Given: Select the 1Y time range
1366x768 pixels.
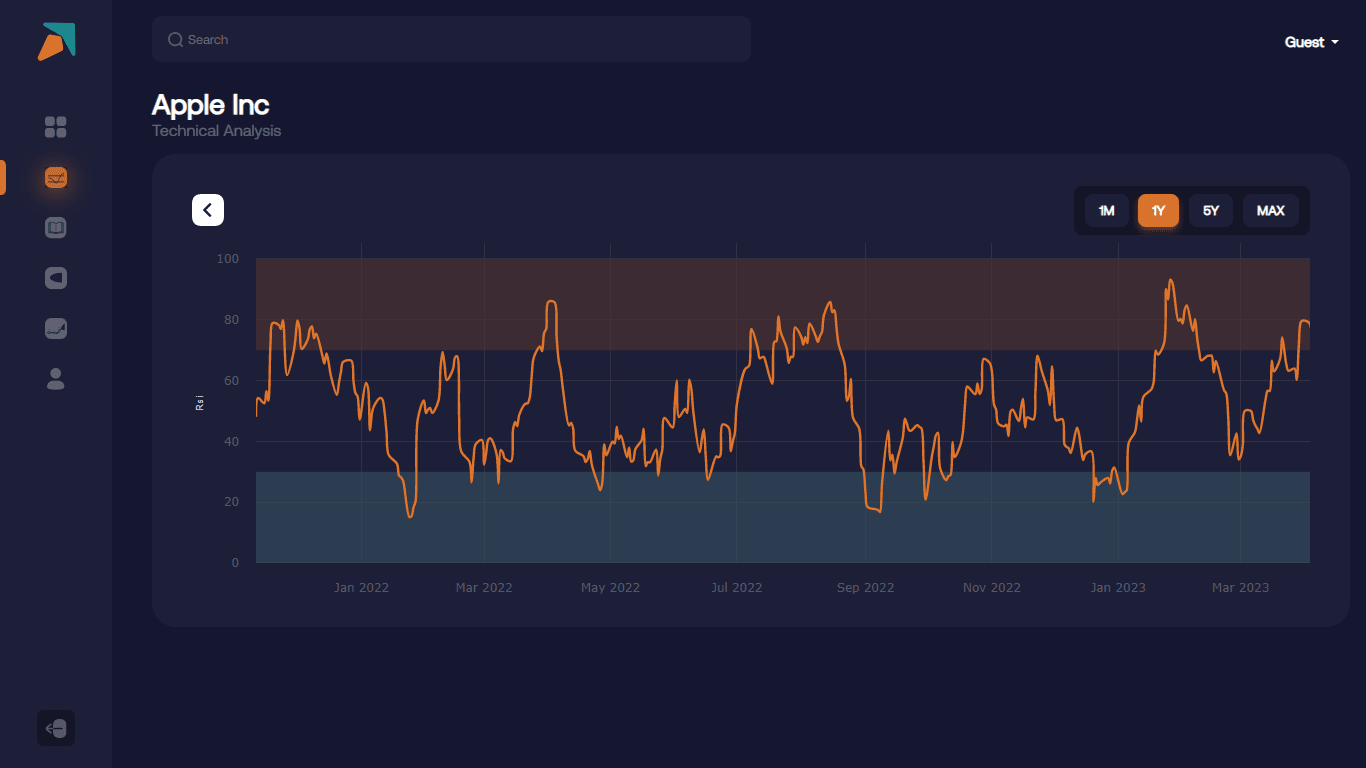Looking at the screenshot, I should [1158, 211].
